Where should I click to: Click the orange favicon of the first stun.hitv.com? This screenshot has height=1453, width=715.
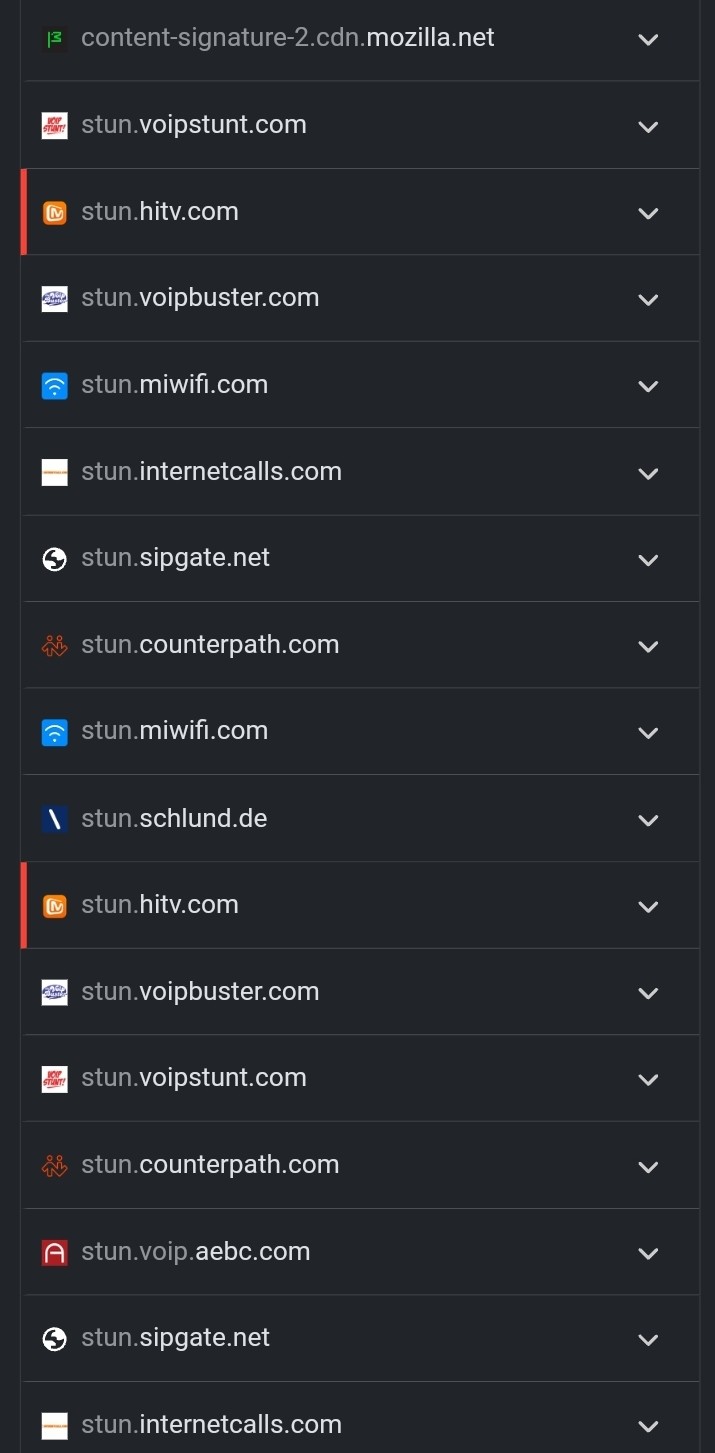coord(54,212)
